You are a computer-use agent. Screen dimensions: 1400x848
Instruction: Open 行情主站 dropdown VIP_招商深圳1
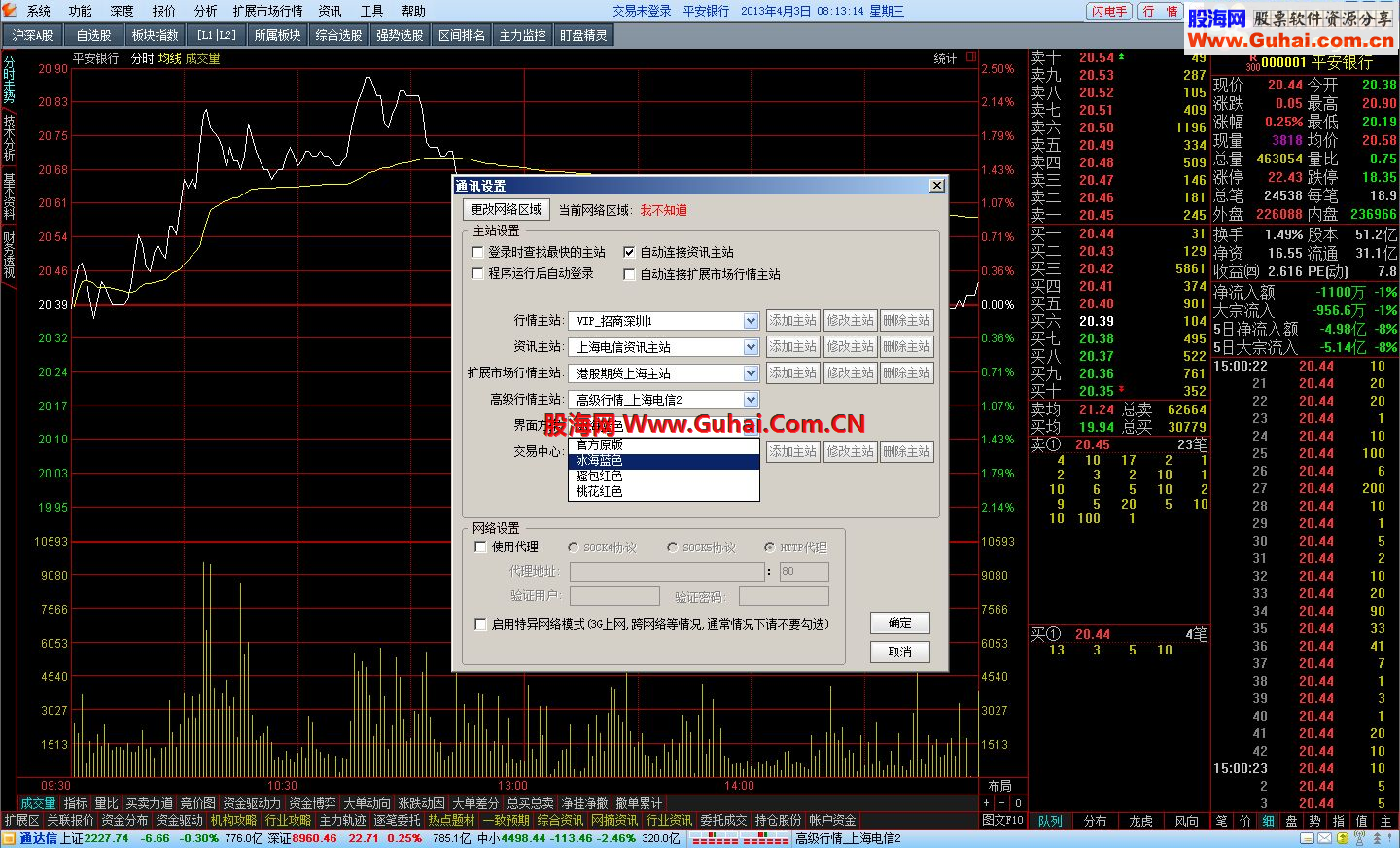point(664,321)
